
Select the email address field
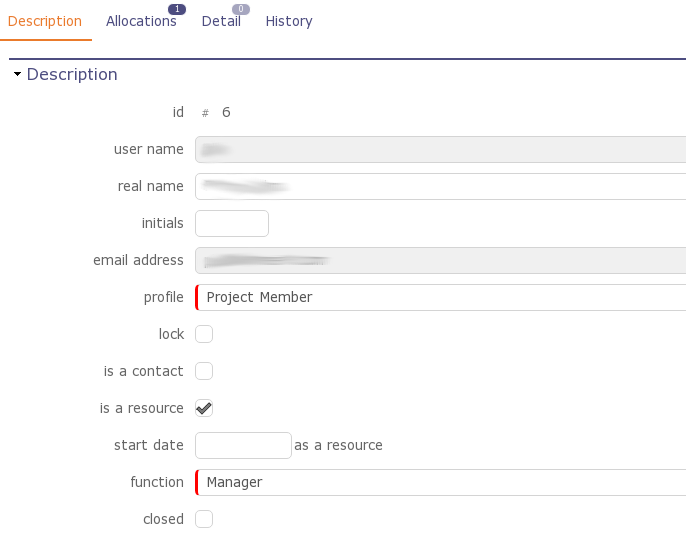tap(440, 260)
